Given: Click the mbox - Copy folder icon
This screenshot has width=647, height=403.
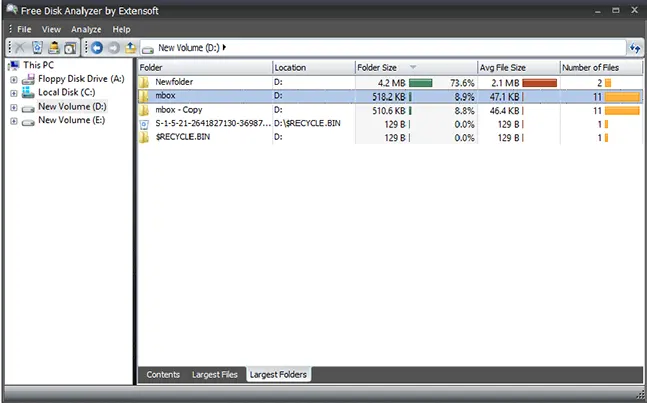Looking at the screenshot, I should tap(144, 110).
